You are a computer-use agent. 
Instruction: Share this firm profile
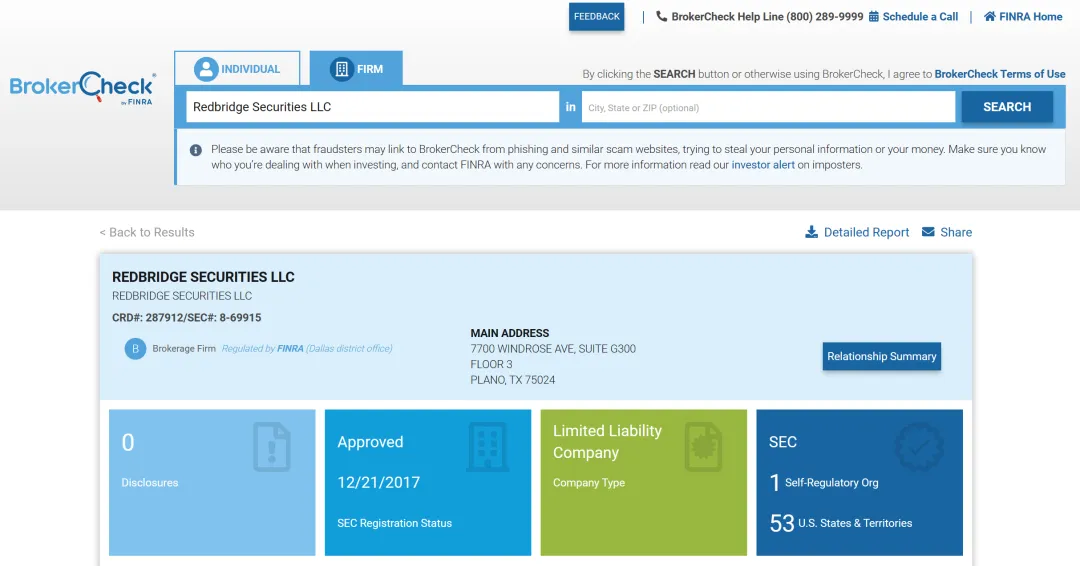(x=955, y=232)
